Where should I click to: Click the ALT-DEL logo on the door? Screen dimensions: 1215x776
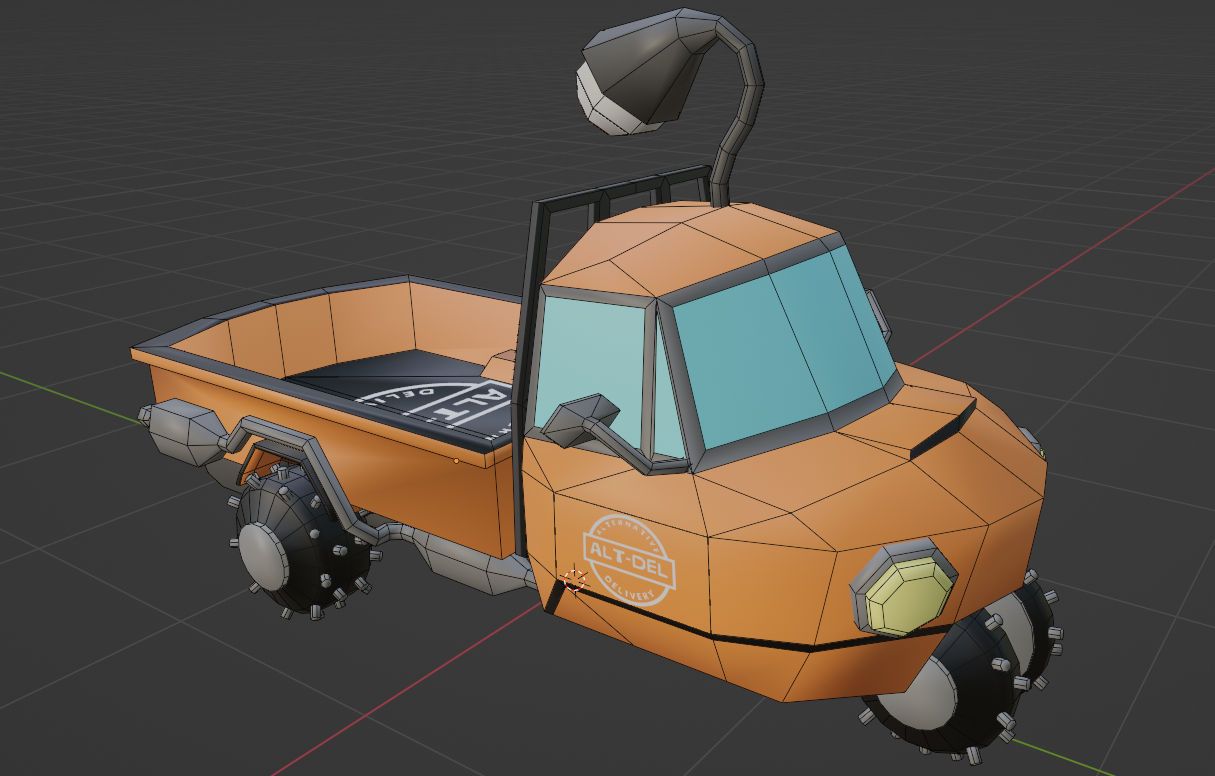pyautogui.click(x=629, y=561)
